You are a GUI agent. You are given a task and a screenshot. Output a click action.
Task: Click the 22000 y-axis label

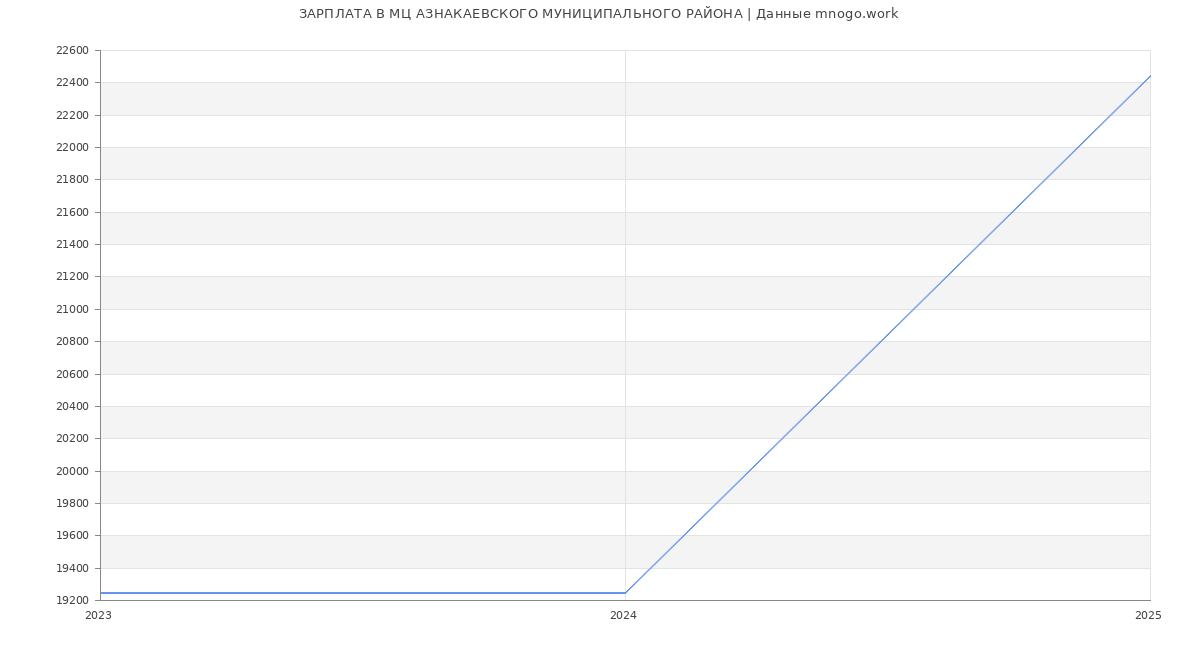tap(72, 148)
